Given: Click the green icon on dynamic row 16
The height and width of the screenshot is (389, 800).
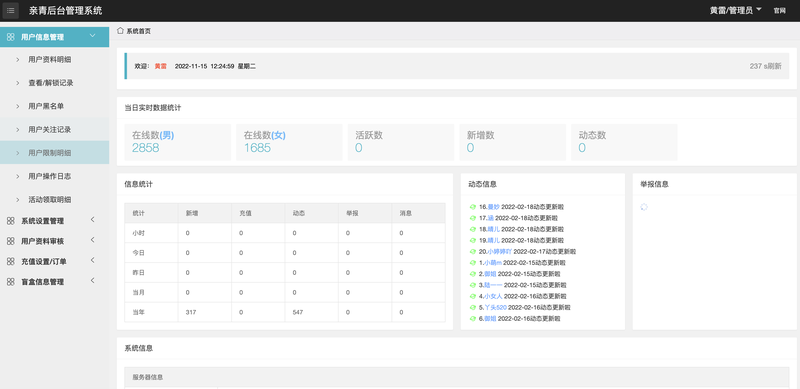Looking at the screenshot, I should pos(473,207).
